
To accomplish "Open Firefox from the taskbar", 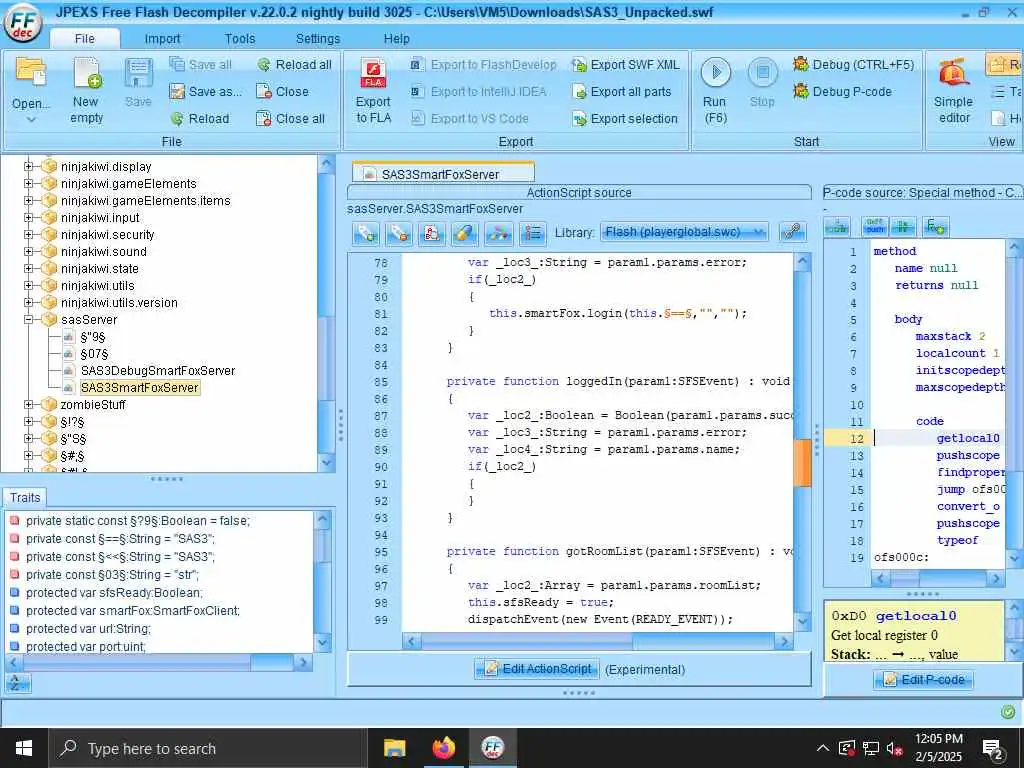I will coord(443,748).
